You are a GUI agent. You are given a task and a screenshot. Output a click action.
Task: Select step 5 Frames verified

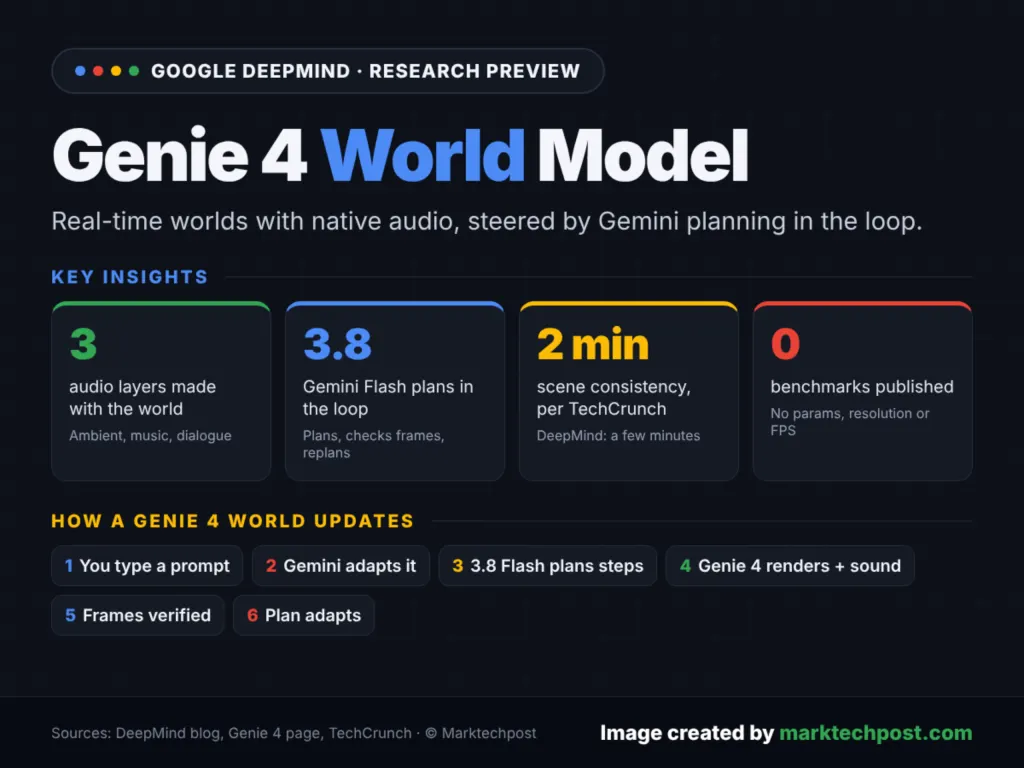tap(138, 615)
